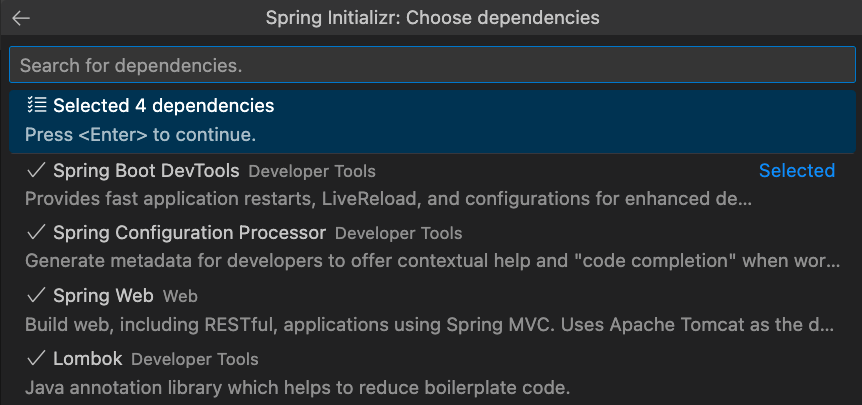Click the checklist icon beside Selected 4 dependencies
Image resolution: width=862 pixels, height=405 pixels.
[37, 105]
